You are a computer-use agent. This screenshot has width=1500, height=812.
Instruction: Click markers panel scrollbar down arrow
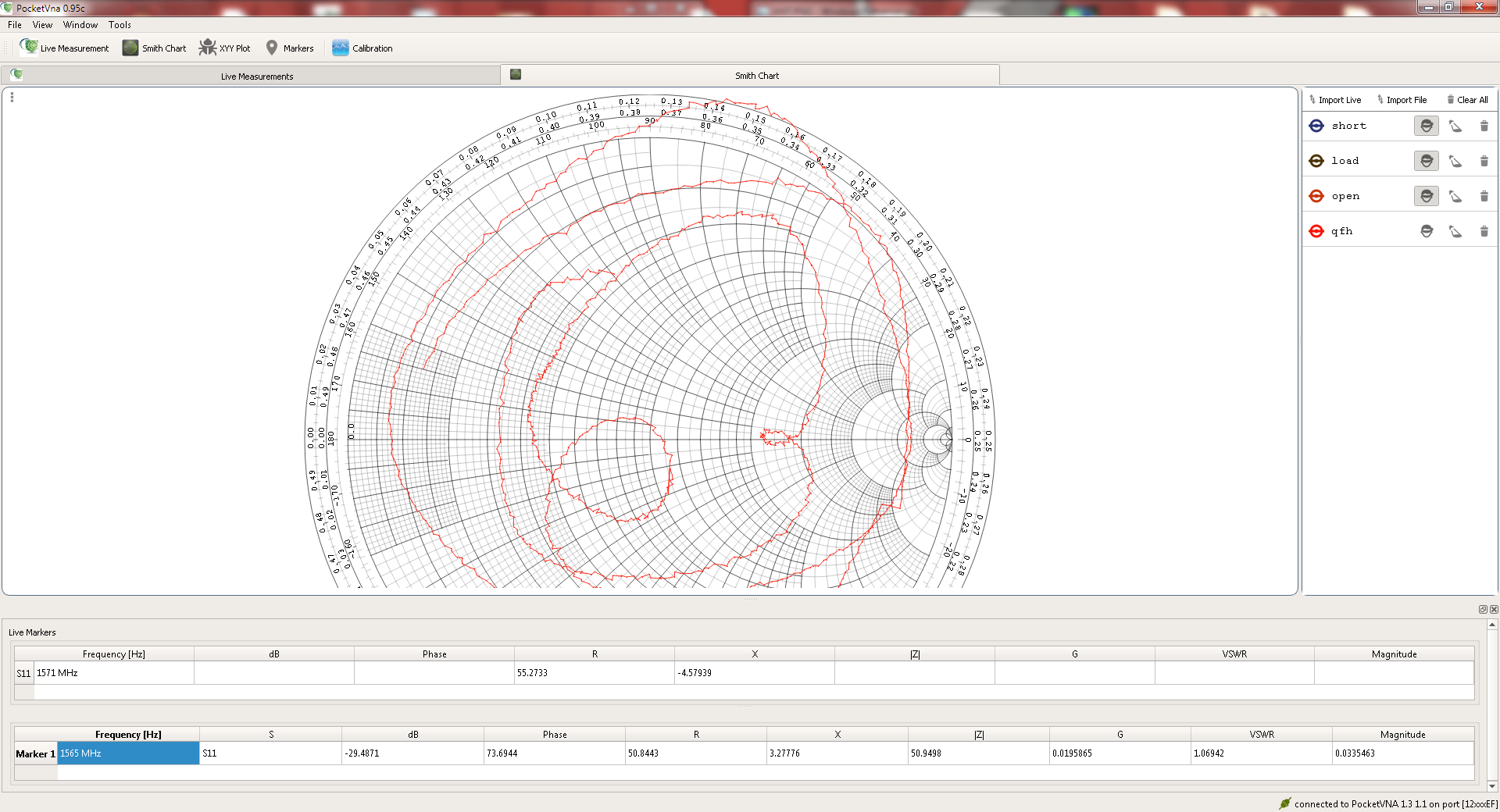pyautogui.click(x=1492, y=786)
